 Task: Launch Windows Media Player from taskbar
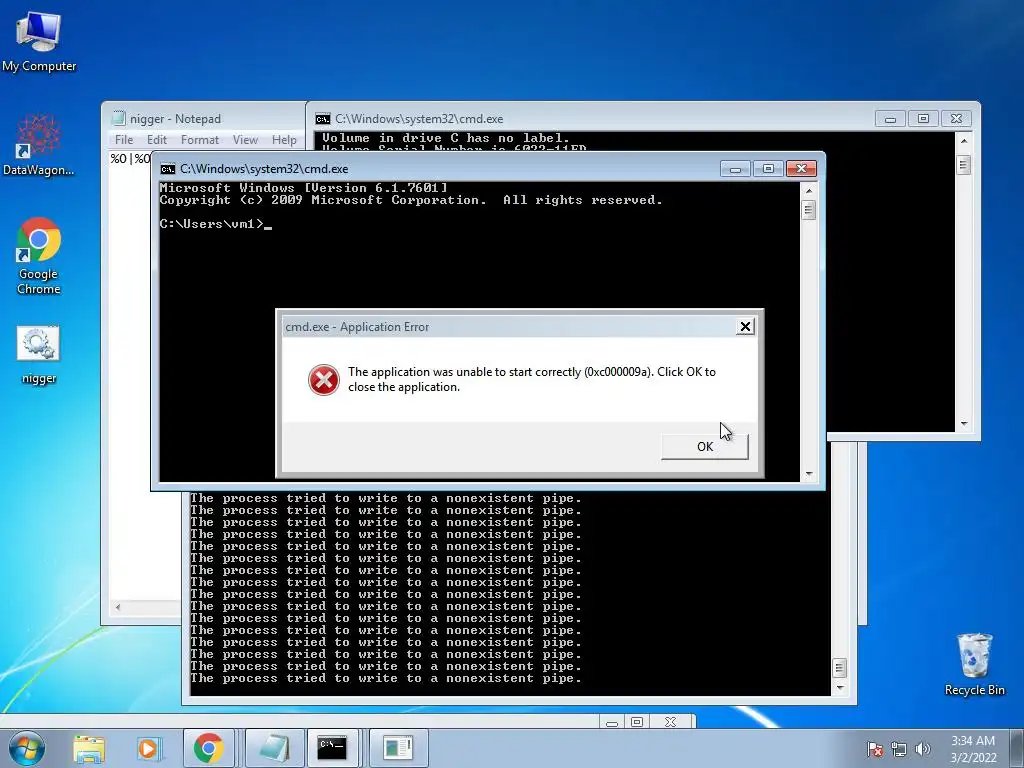(x=149, y=748)
